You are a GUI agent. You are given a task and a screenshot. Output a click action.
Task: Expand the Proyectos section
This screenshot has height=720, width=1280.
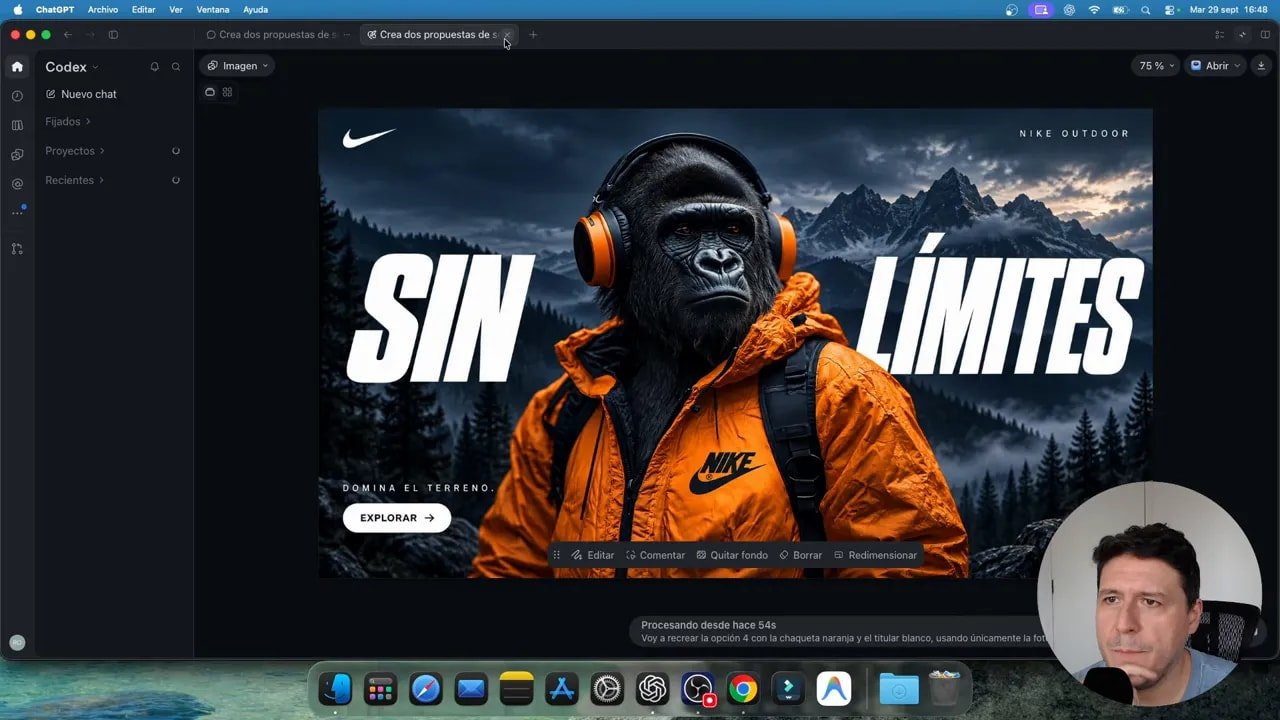coord(75,151)
